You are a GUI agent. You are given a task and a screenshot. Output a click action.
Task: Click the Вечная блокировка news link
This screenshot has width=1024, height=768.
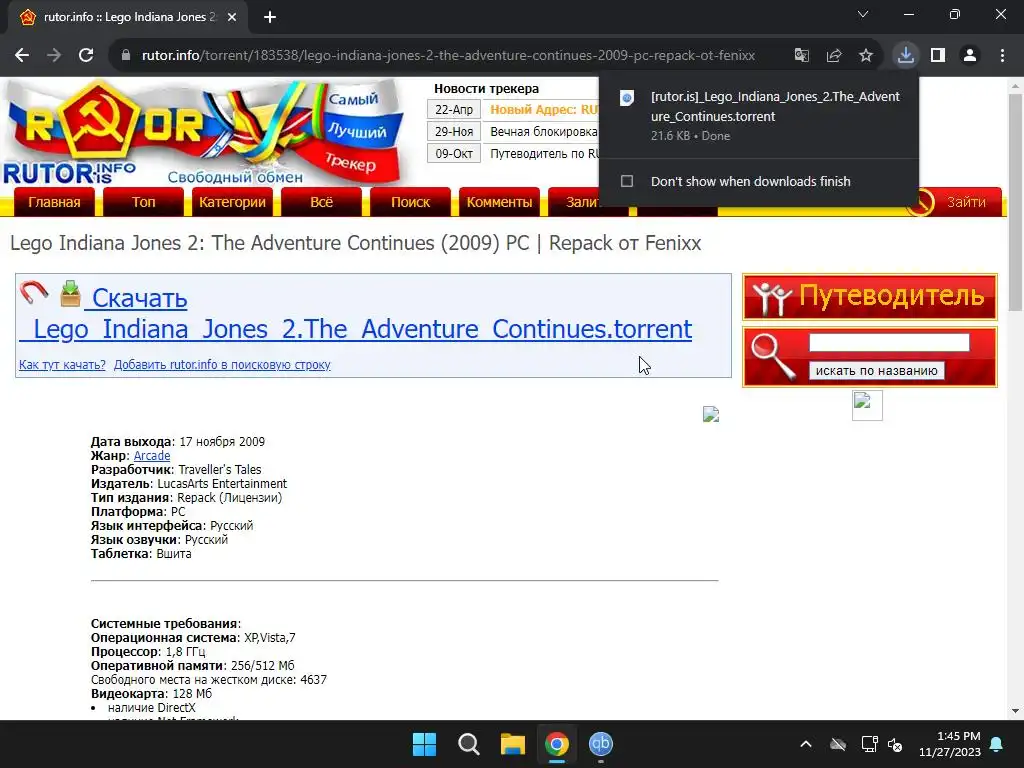pos(543,132)
